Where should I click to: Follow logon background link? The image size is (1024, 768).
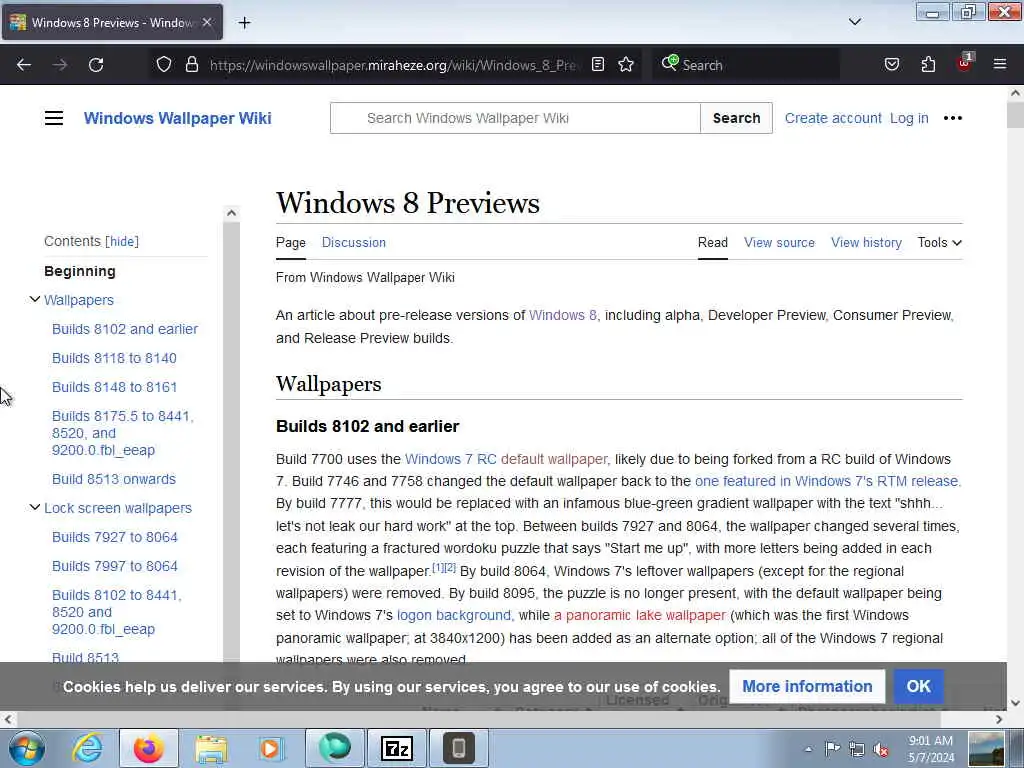click(454, 615)
